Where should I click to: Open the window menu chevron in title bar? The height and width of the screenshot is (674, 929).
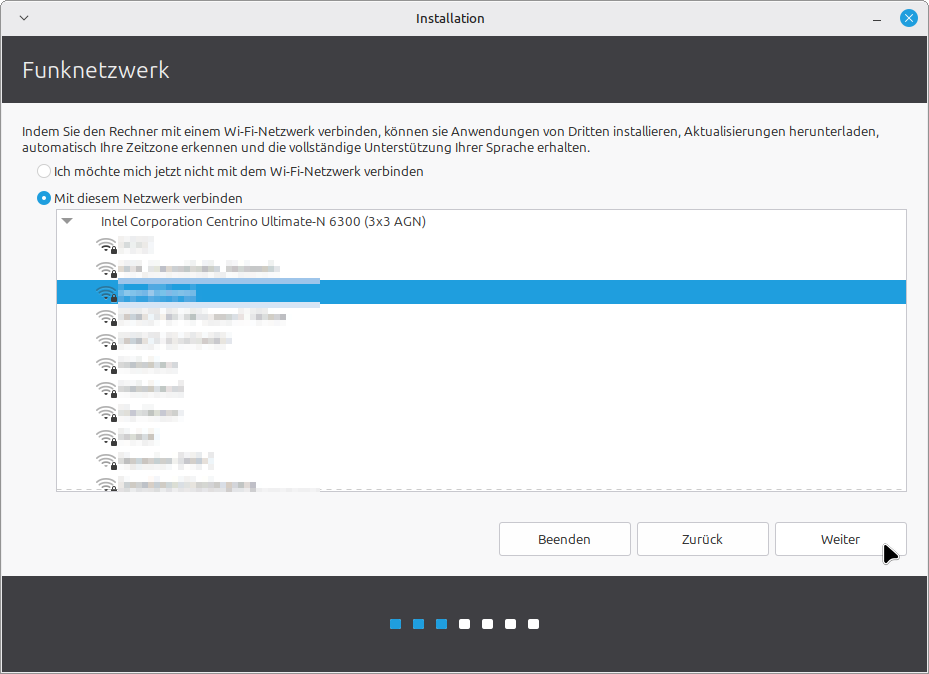coord(24,18)
